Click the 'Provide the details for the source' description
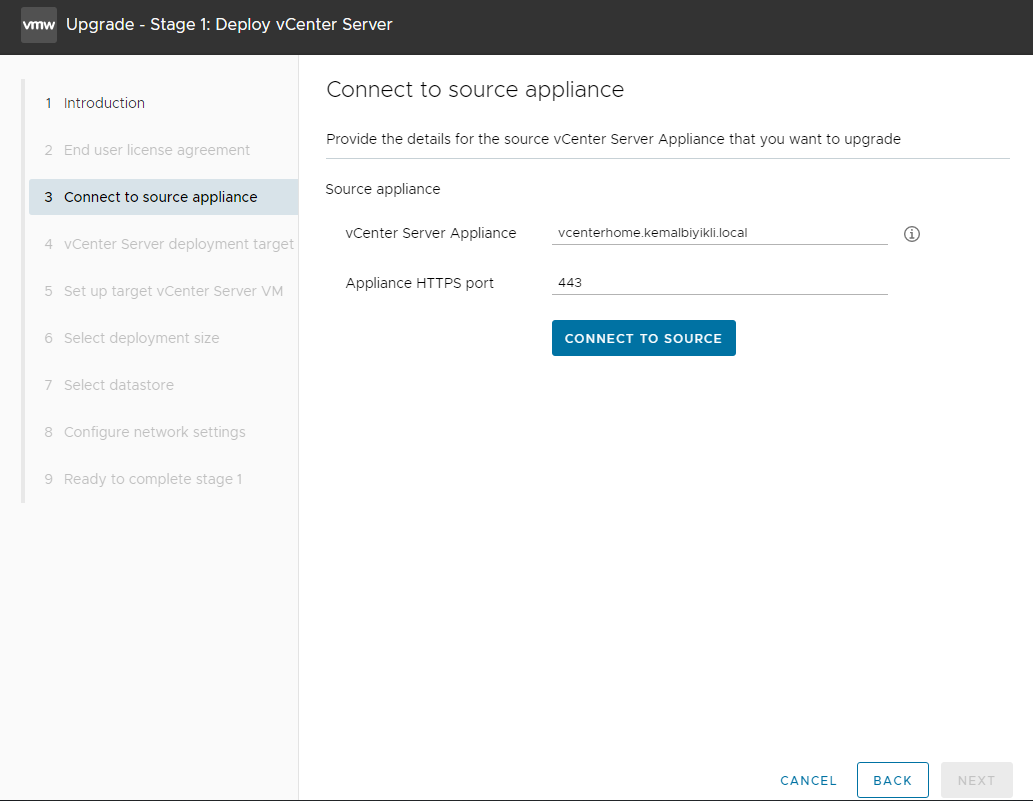This screenshot has height=801, width=1033. pyautogui.click(x=613, y=139)
